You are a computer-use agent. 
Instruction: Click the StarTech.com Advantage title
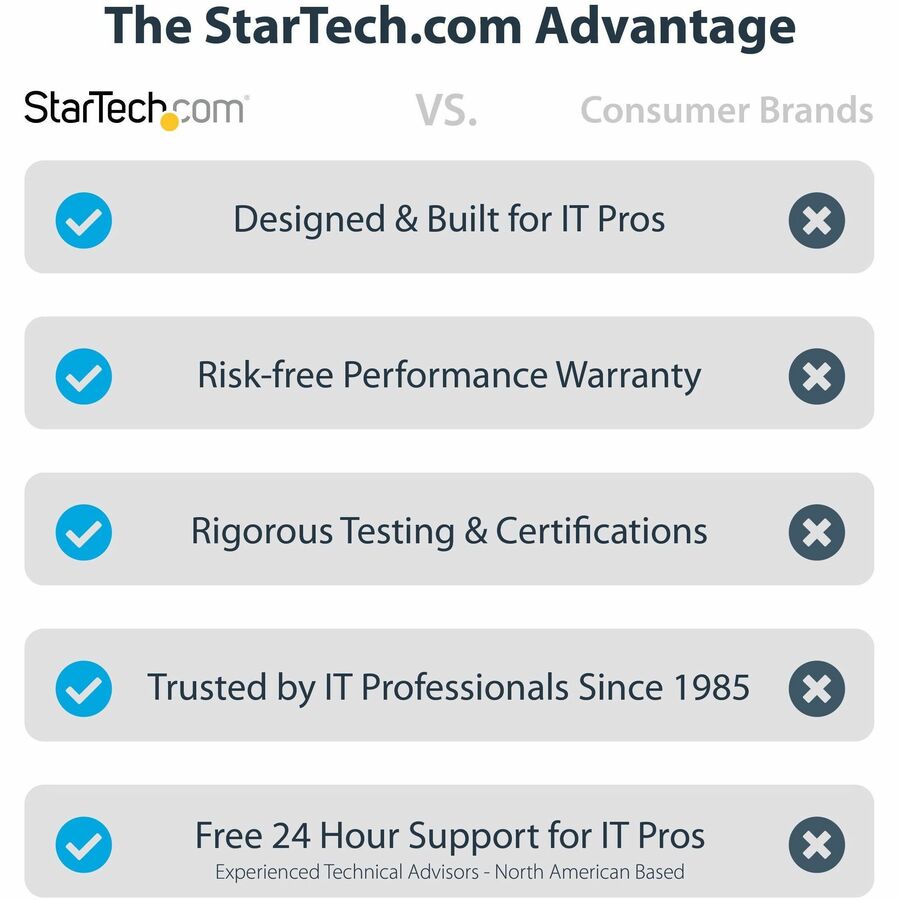tap(450, 27)
